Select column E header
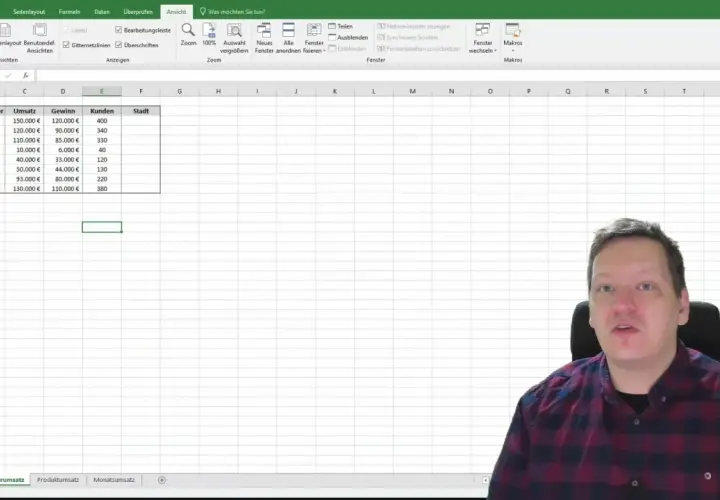Viewport: 720px width, 500px height. pos(102,91)
